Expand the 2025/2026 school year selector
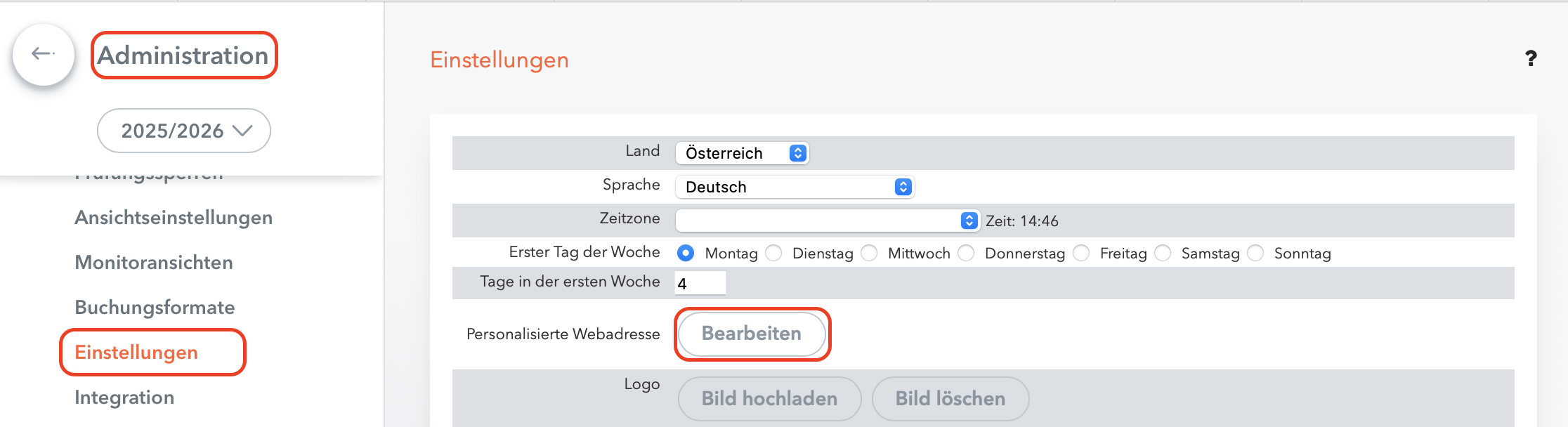The width and height of the screenshot is (1568, 427). click(184, 131)
